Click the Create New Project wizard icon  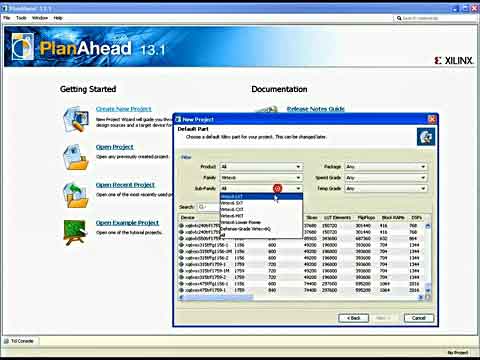pos(76,119)
